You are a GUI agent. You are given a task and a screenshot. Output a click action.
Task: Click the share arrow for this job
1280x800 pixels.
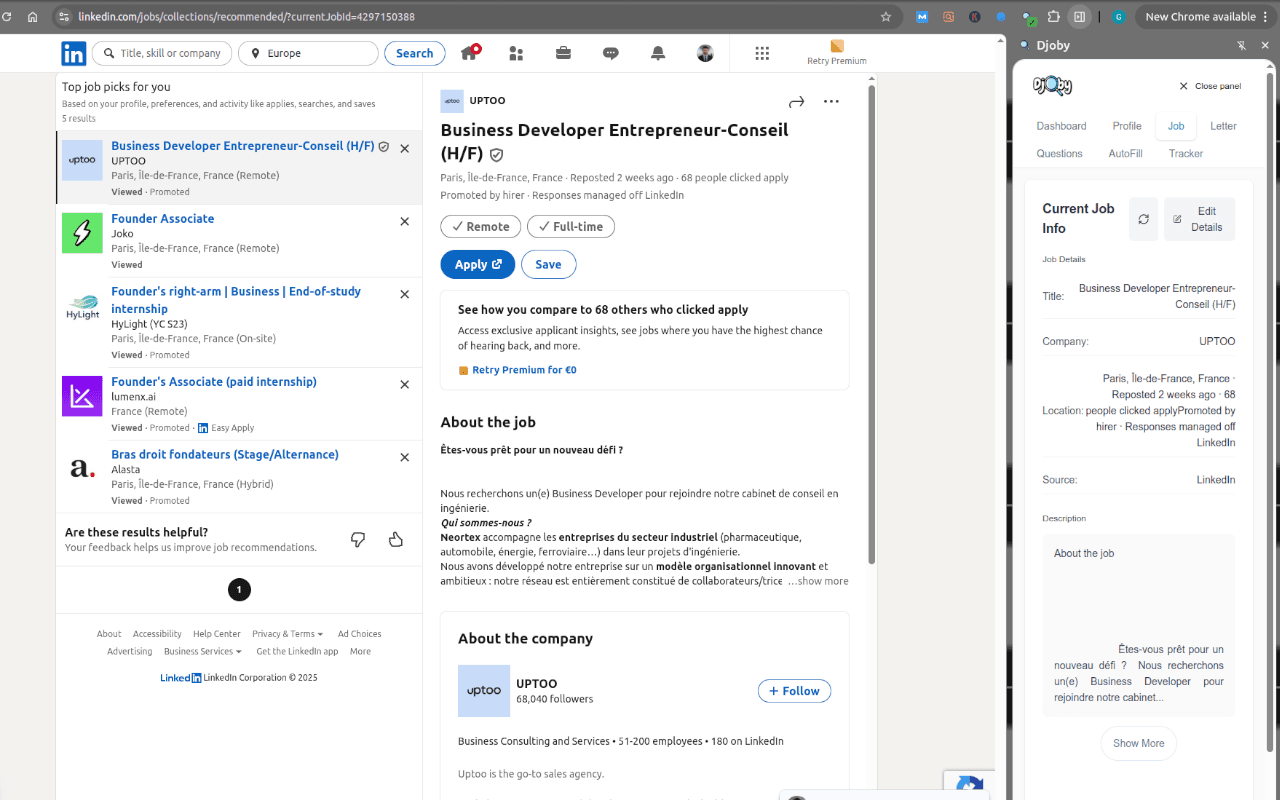pyautogui.click(x=796, y=101)
